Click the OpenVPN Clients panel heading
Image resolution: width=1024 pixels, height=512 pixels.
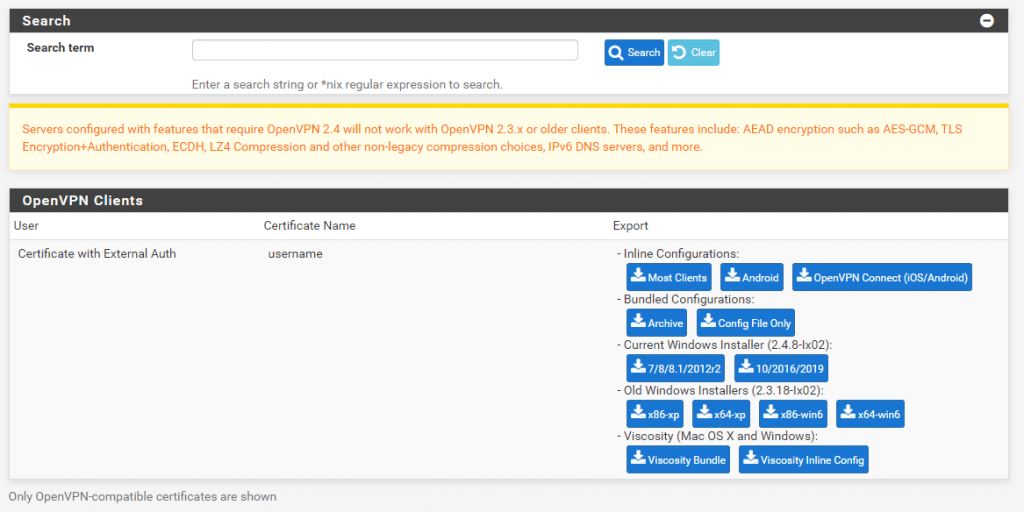[x=82, y=200]
